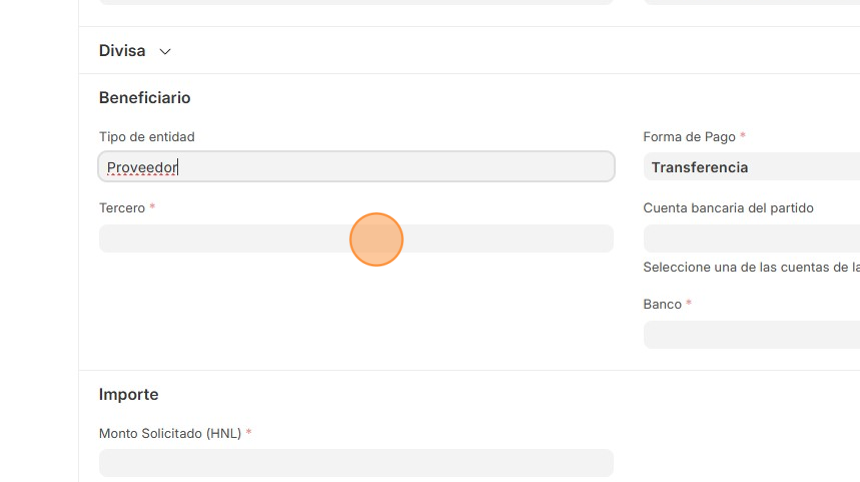Screen dimensions: 860x482
Task: Click the Banco input field
Action: click(751, 335)
